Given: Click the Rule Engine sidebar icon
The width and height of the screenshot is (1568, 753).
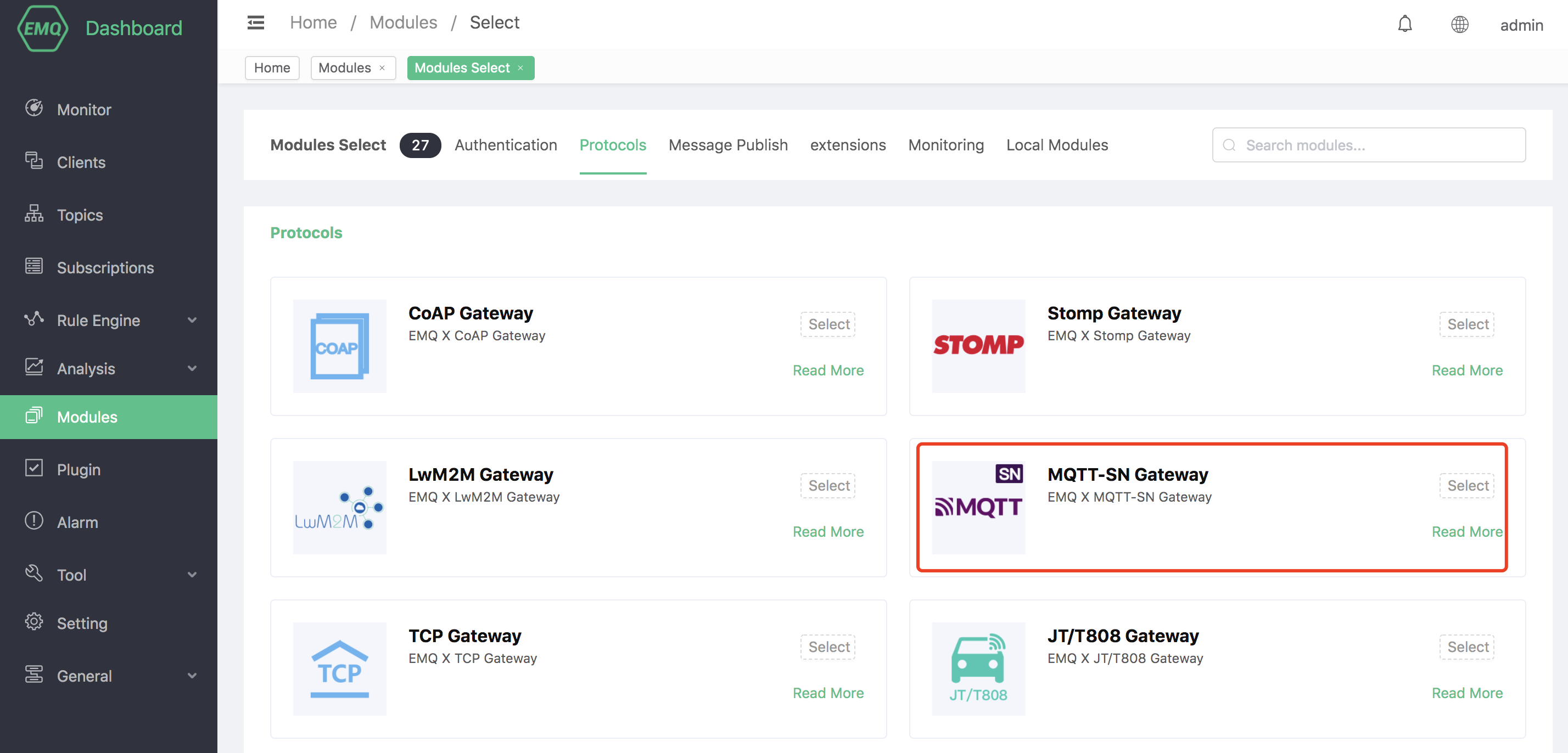Looking at the screenshot, I should (34, 318).
